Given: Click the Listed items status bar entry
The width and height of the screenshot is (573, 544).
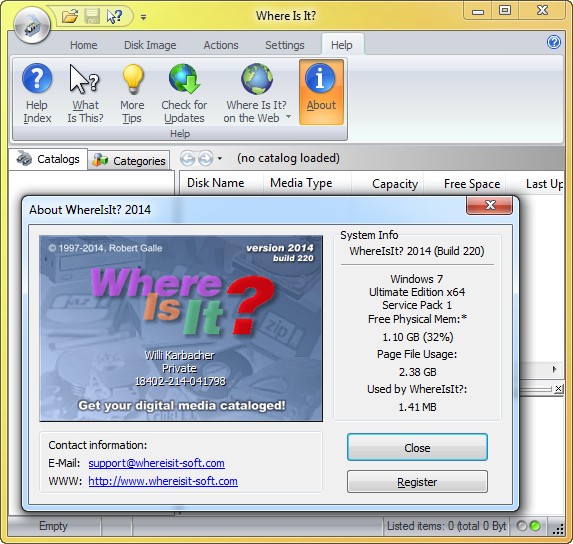Looking at the screenshot, I should click(446, 526).
